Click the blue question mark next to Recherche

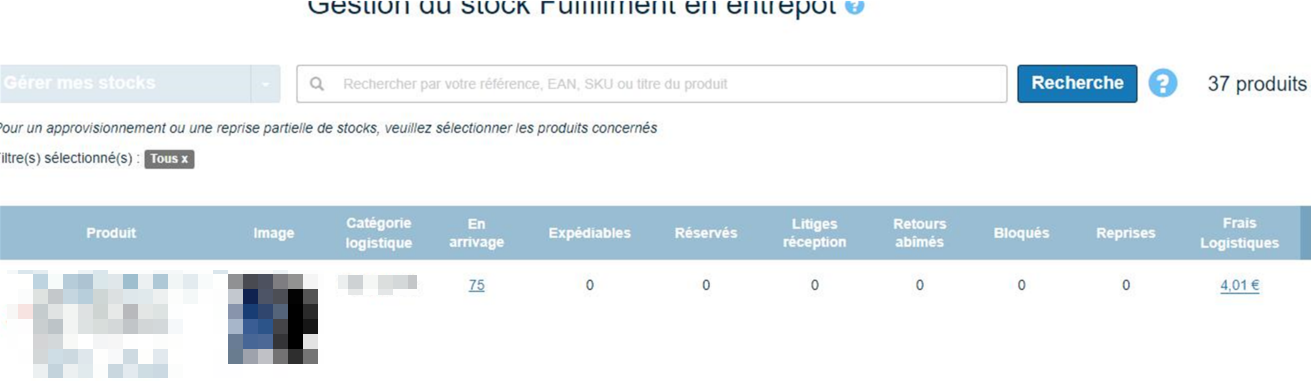(x=1162, y=84)
